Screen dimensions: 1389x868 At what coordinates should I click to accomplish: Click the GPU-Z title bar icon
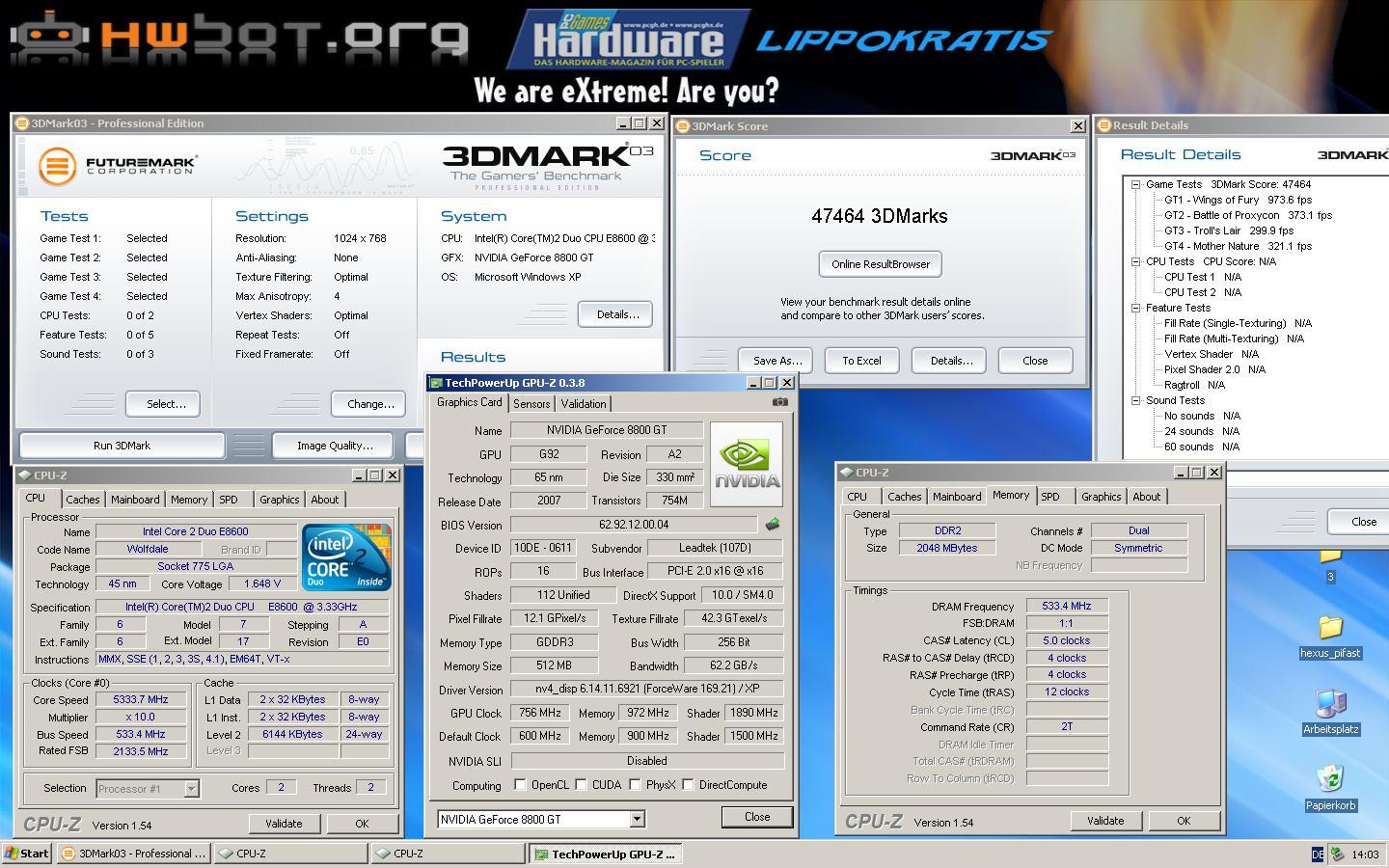436,383
